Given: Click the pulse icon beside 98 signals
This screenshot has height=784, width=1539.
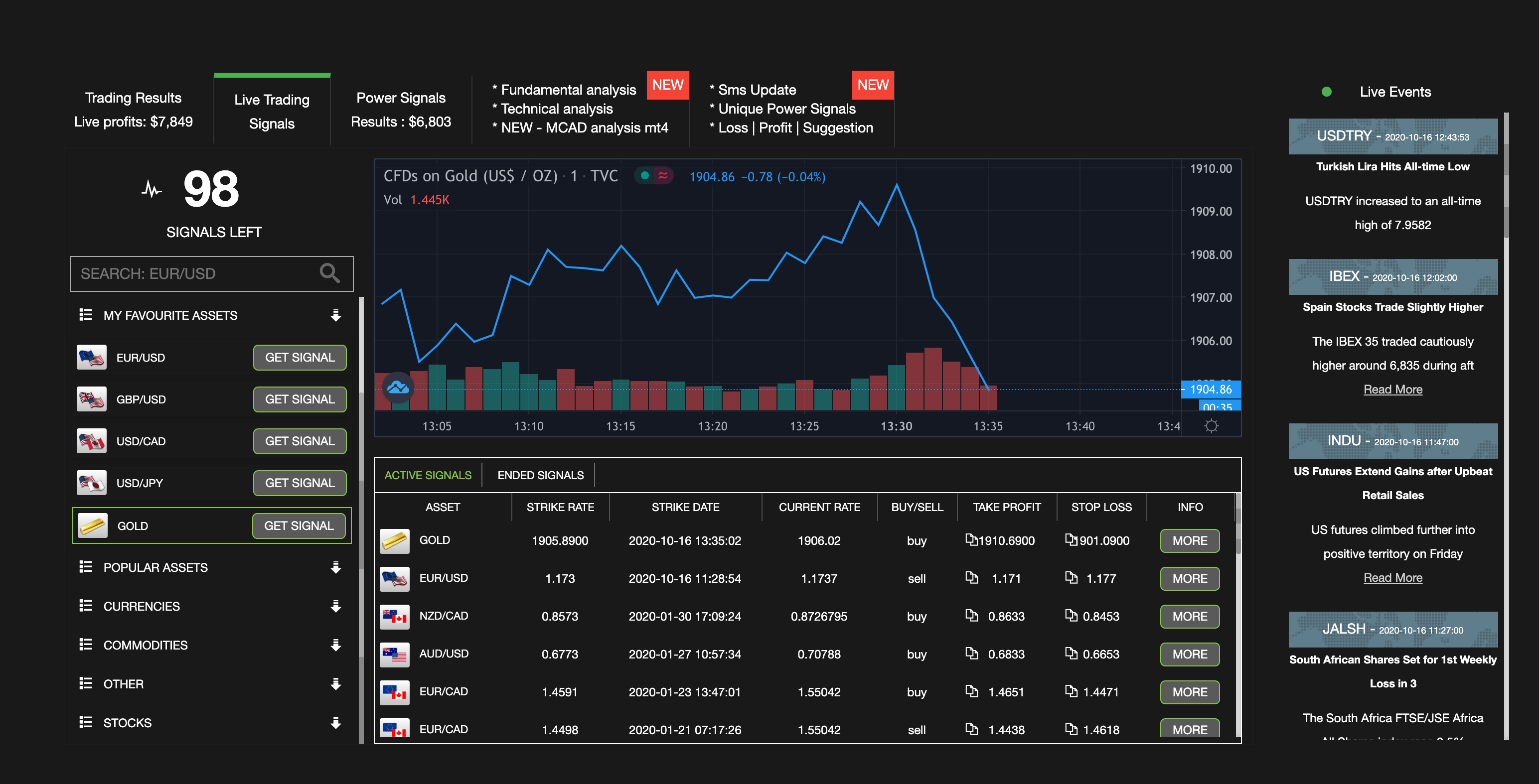Looking at the screenshot, I should pyautogui.click(x=152, y=189).
